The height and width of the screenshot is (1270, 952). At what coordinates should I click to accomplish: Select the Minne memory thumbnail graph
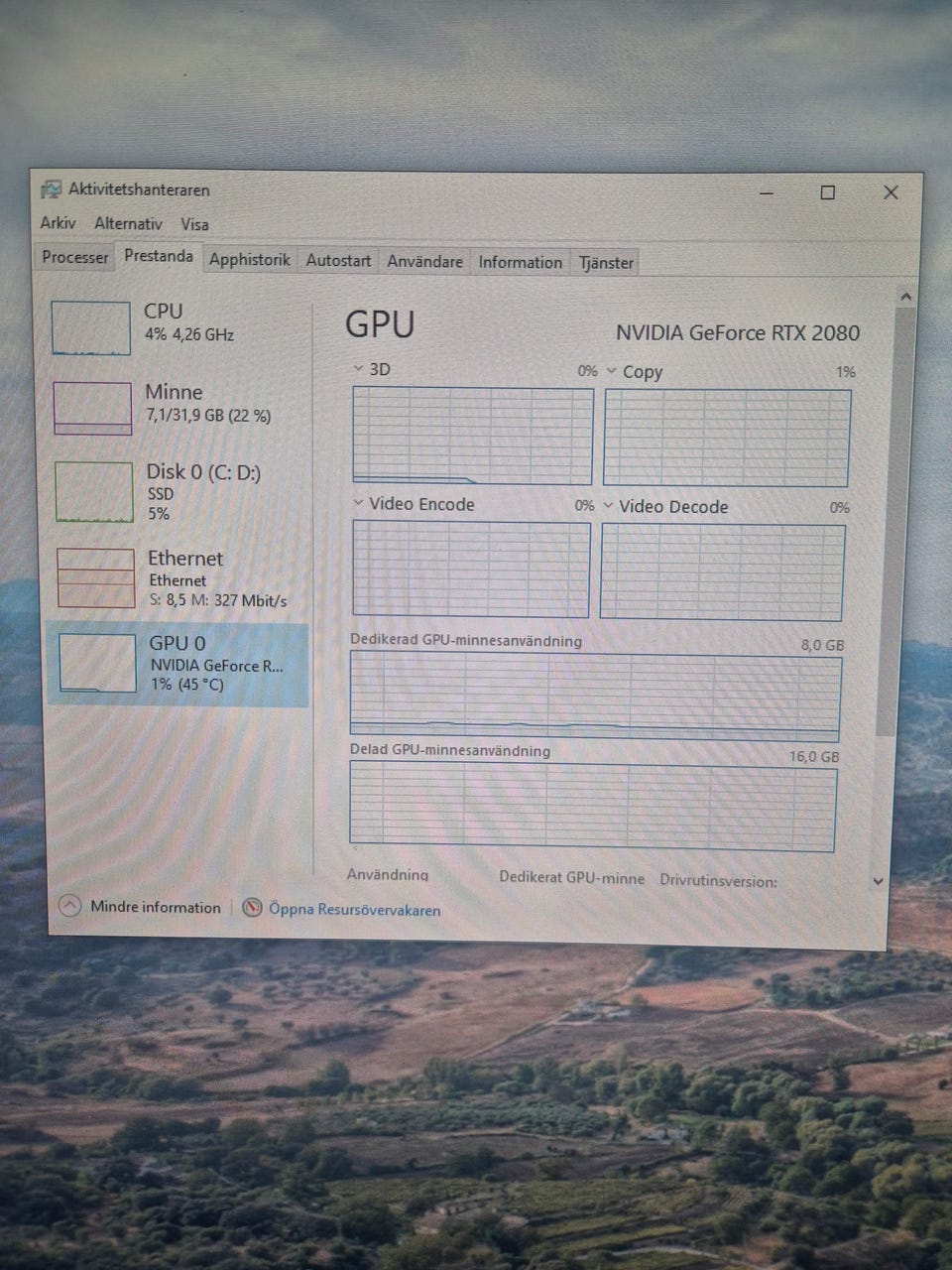(92, 408)
